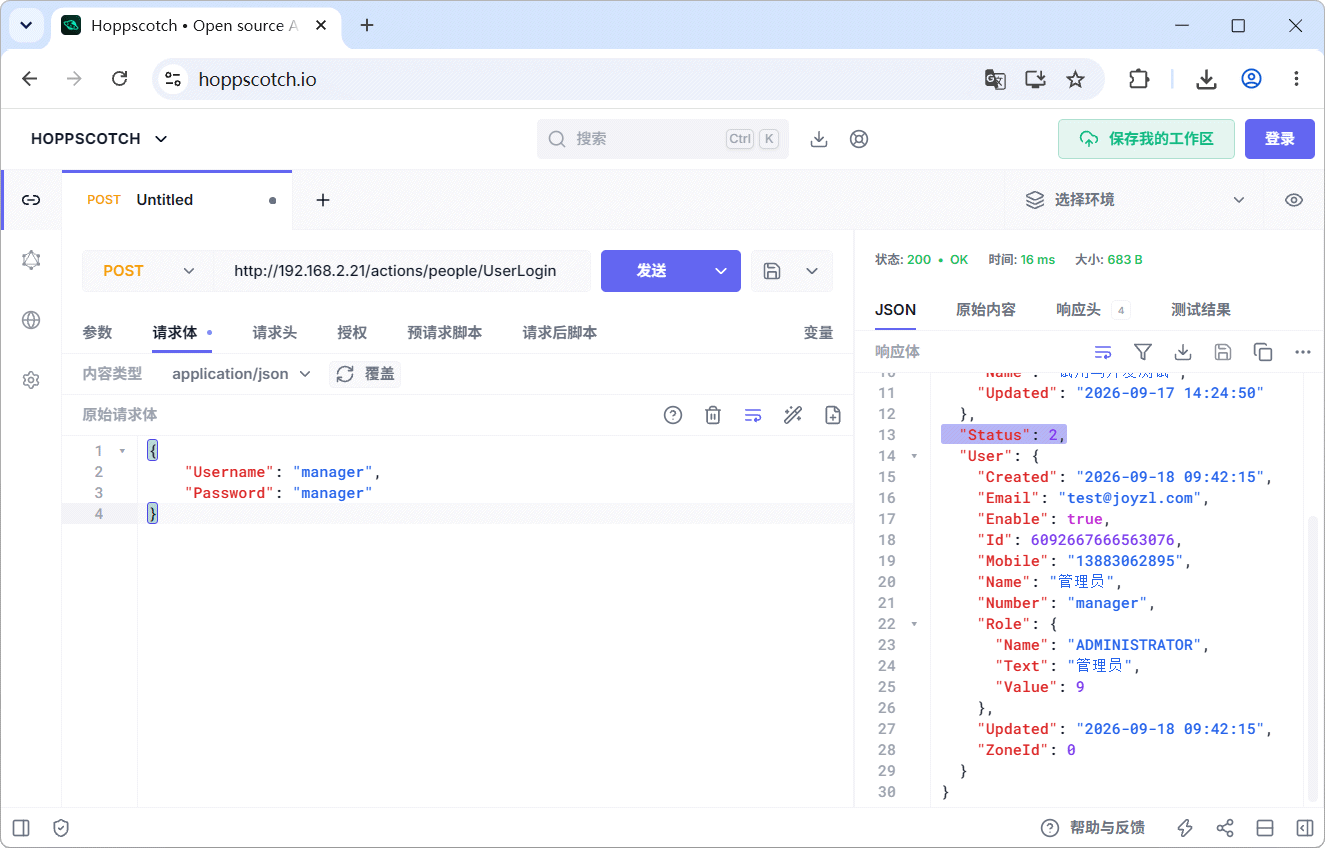Image resolution: width=1325 pixels, height=848 pixels.
Task: Bookmark this page with the star icon
Action: [x=1075, y=79]
